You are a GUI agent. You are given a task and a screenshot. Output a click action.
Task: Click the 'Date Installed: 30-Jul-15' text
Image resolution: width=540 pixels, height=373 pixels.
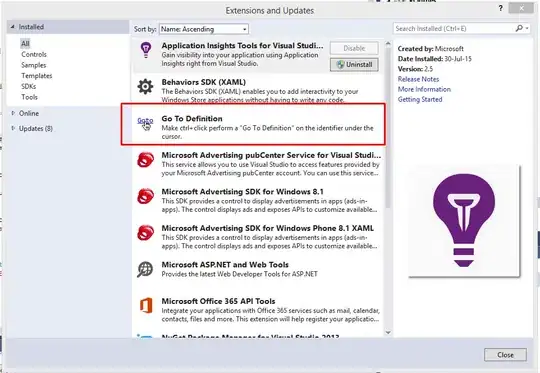click(x=435, y=59)
